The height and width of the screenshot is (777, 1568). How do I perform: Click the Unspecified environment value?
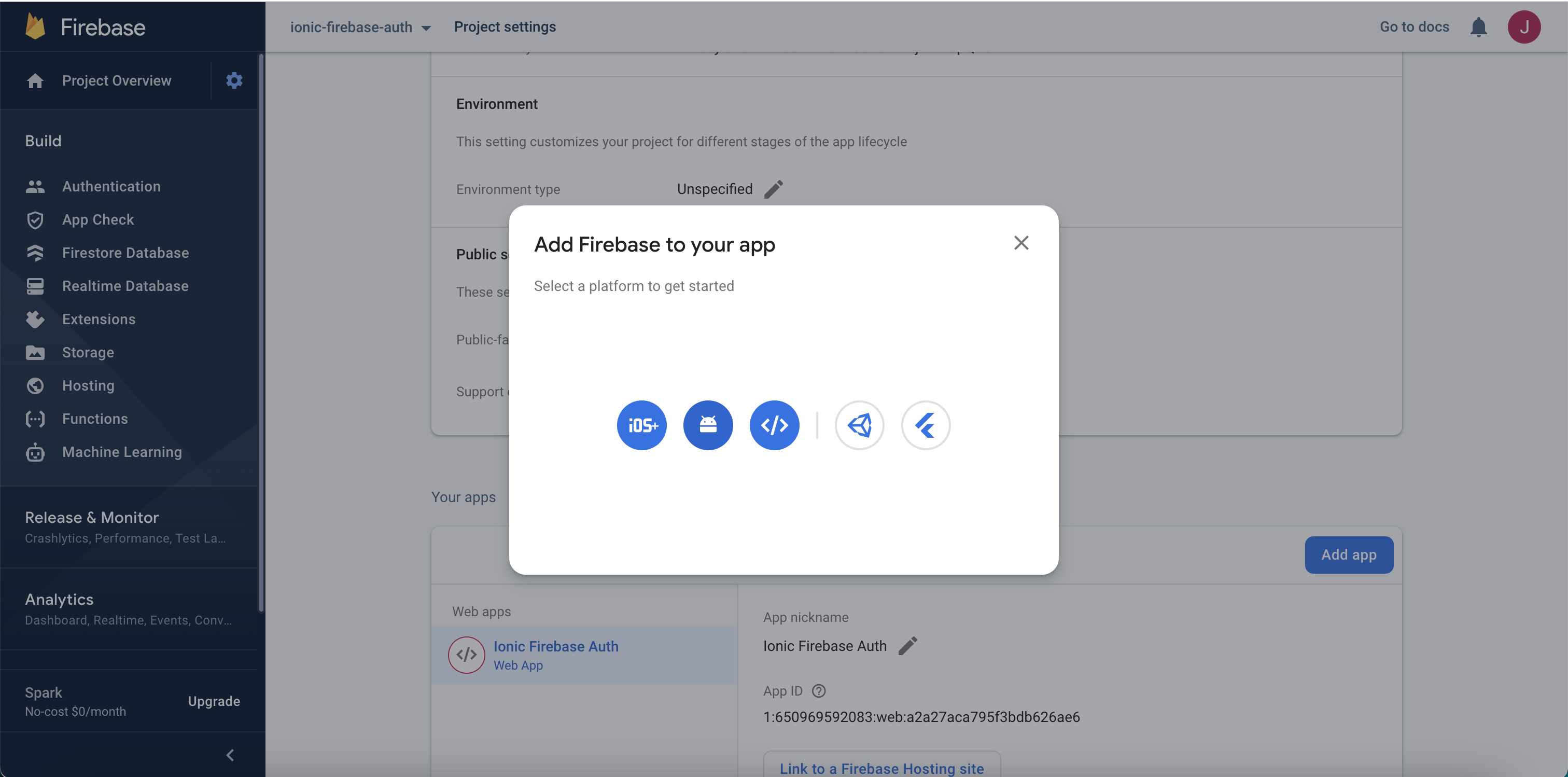pyautogui.click(x=715, y=189)
